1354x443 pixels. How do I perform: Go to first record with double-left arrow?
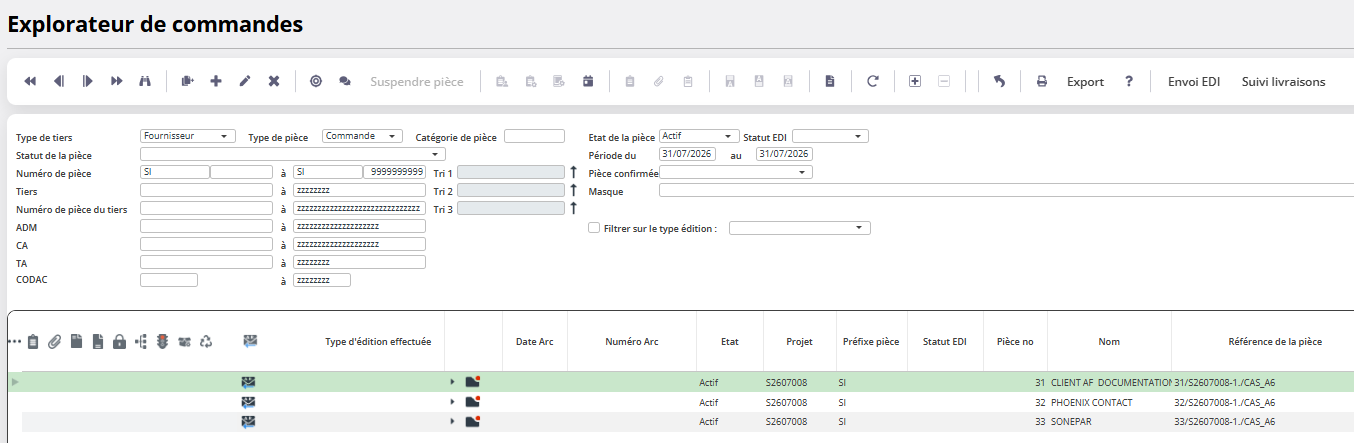(x=30, y=81)
